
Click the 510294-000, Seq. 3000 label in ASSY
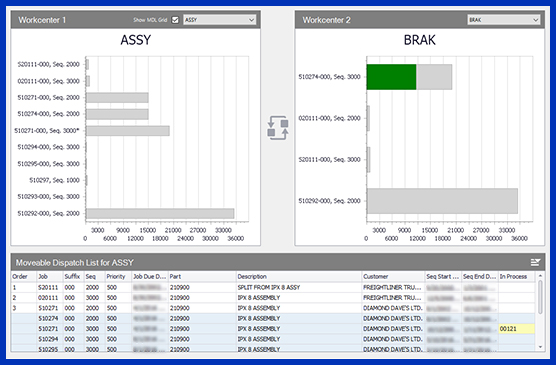point(49,147)
